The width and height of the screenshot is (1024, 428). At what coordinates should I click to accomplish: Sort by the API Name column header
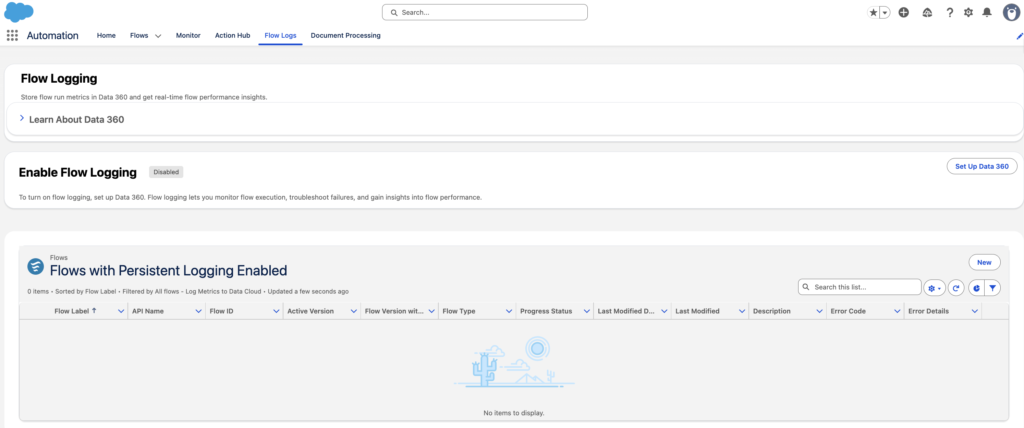(x=148, y=311)
